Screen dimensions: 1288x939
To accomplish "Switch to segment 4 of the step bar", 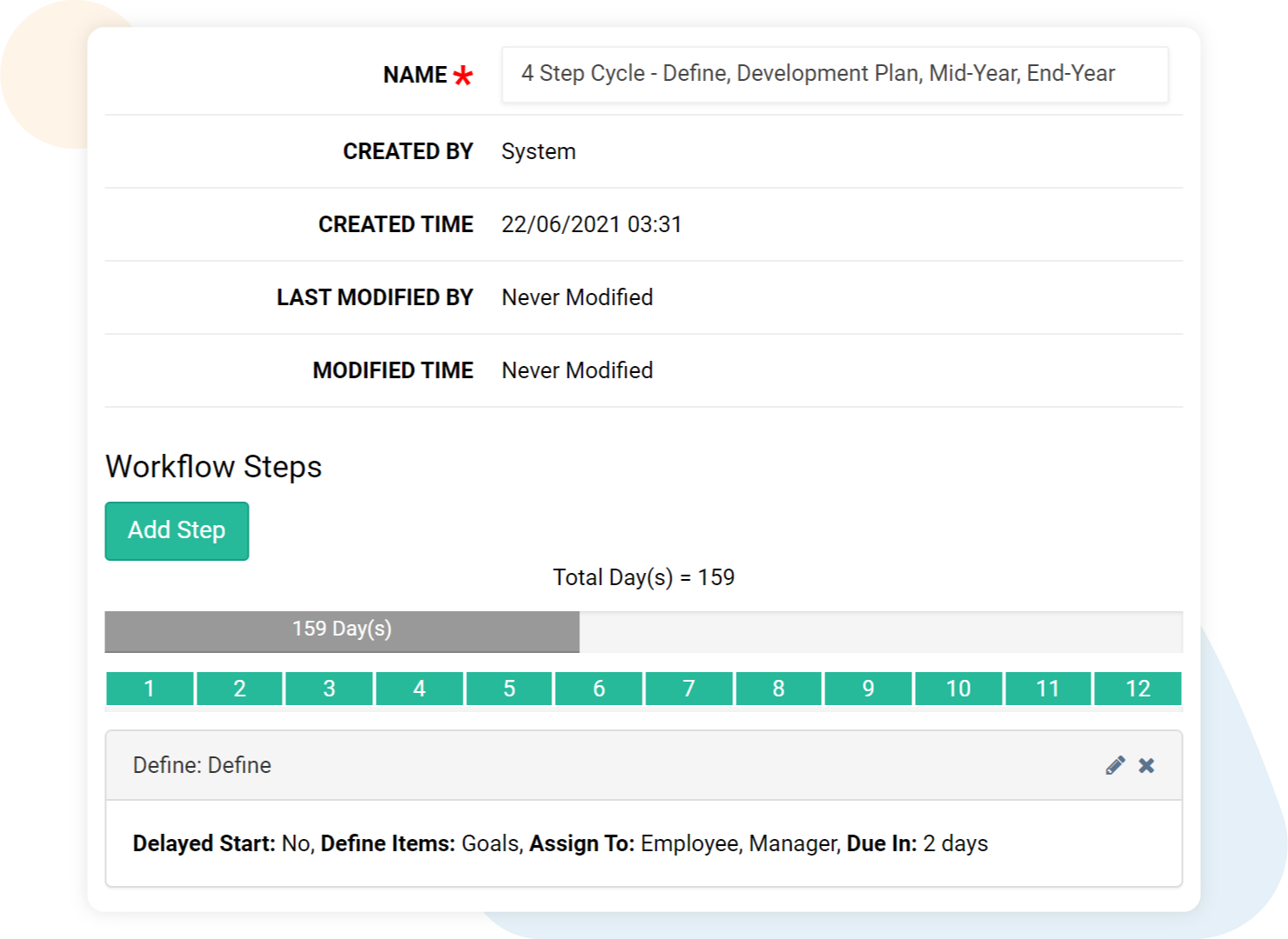I will pos(418,689).
